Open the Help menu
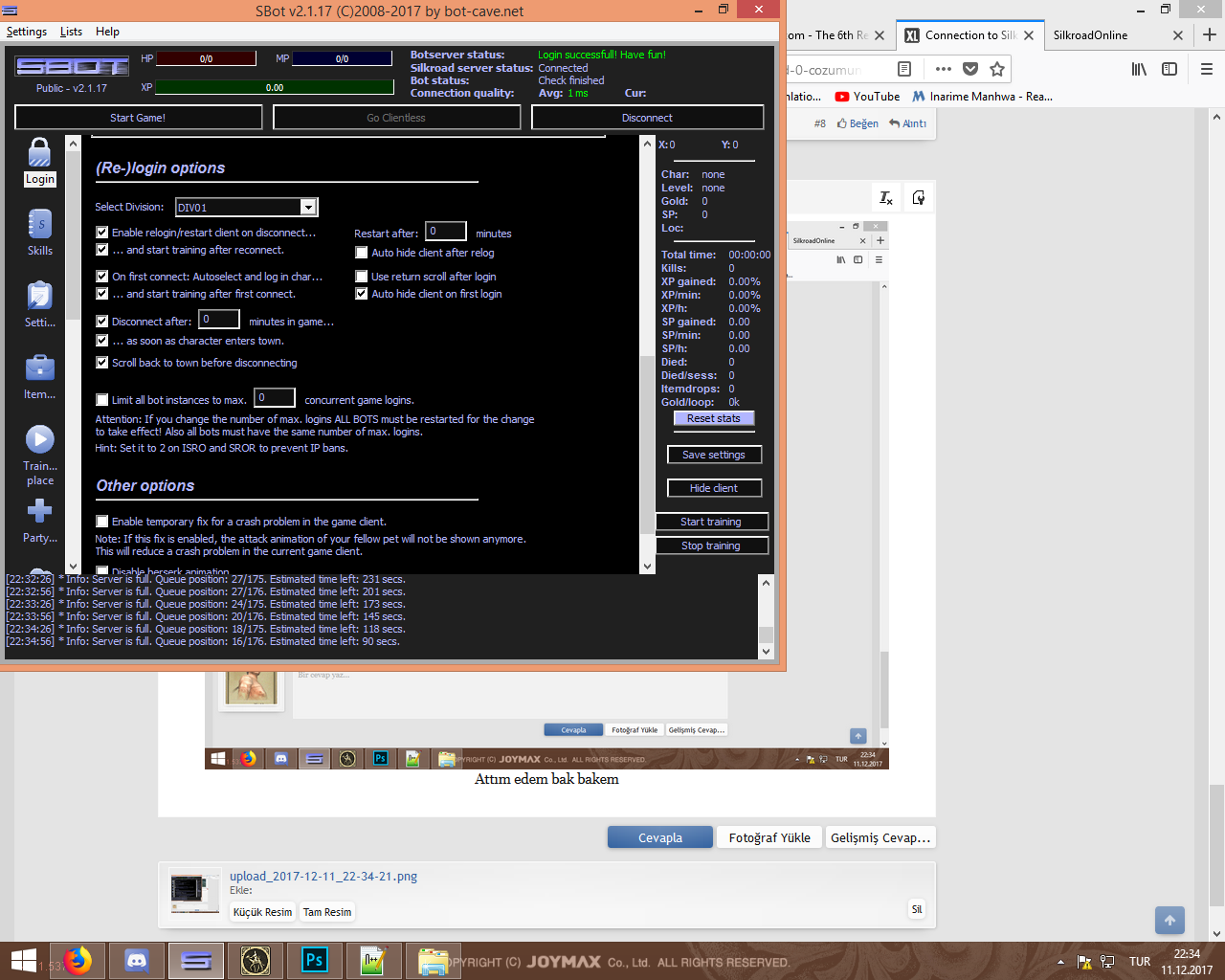Image resolution: width=1225 pixels, height=980 pixels. pyautogui.click(x=107, y=32)
